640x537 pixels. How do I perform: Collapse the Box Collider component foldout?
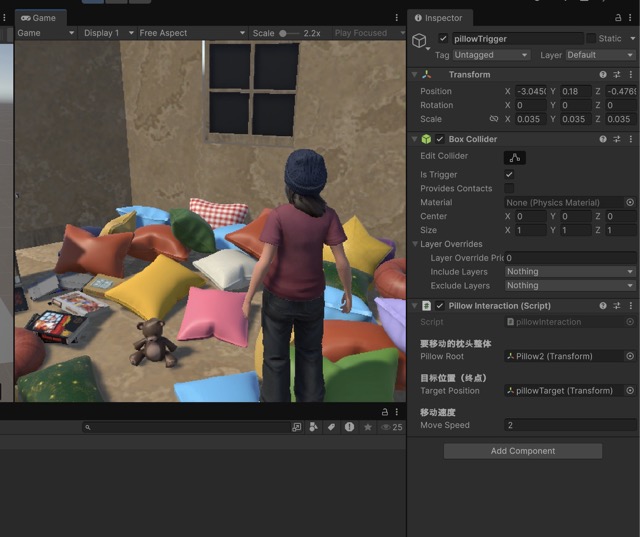(415, 139)
